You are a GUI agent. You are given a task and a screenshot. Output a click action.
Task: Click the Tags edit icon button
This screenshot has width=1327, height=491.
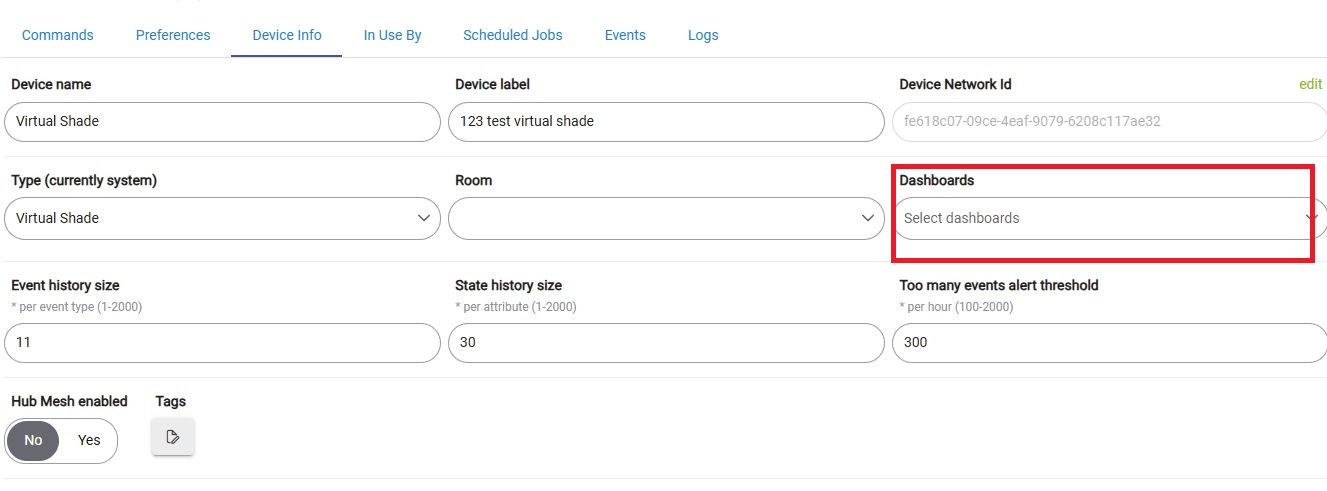pyautogui.click(x=173, y=437)
